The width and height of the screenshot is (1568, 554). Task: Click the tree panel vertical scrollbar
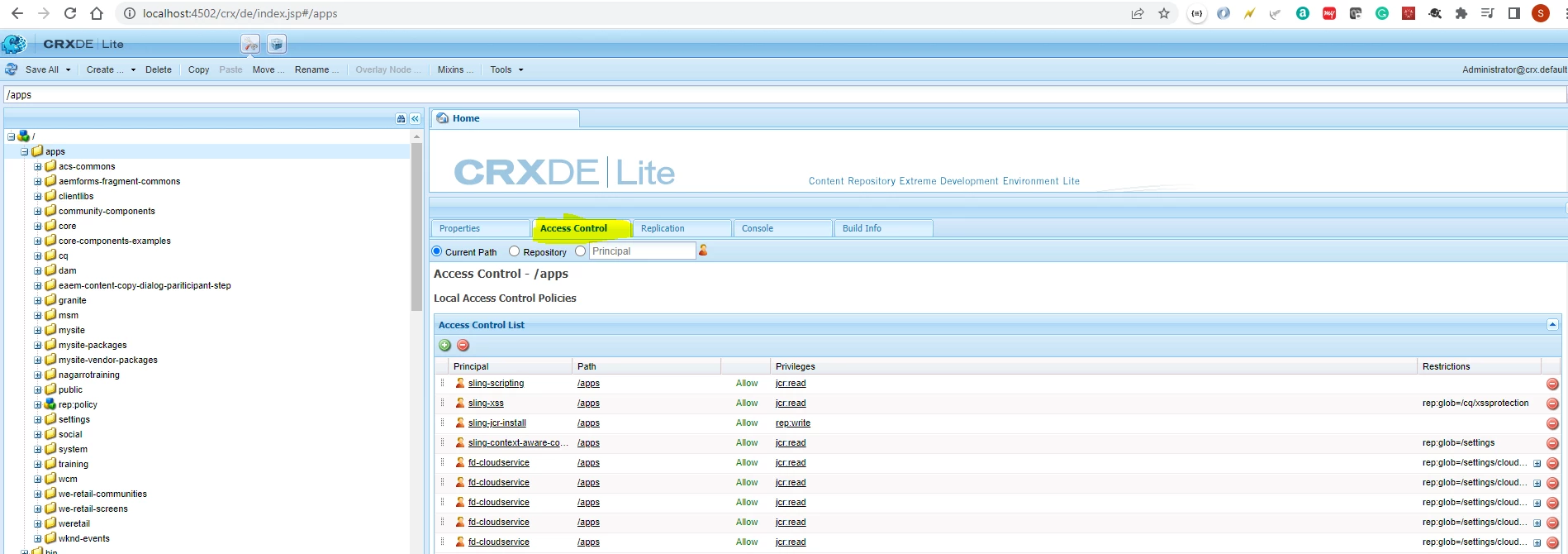(416, 227)
